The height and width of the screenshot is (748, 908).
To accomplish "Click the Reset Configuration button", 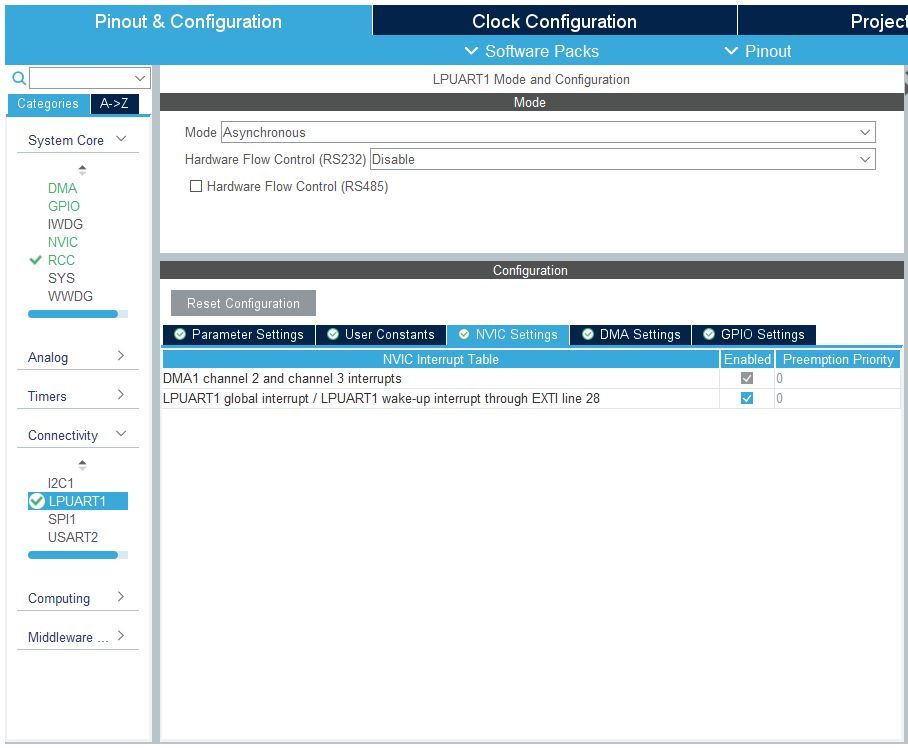I will [243, 303].
